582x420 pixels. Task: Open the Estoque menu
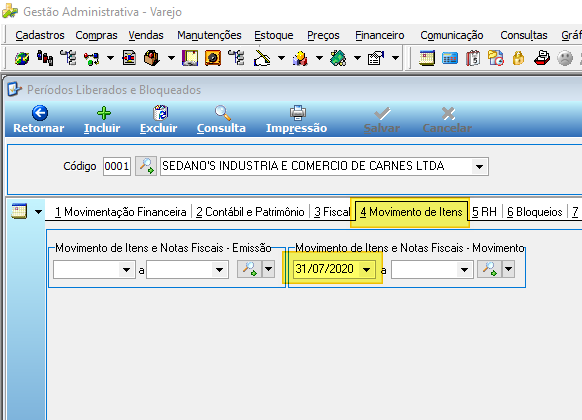tap(274, 35)
